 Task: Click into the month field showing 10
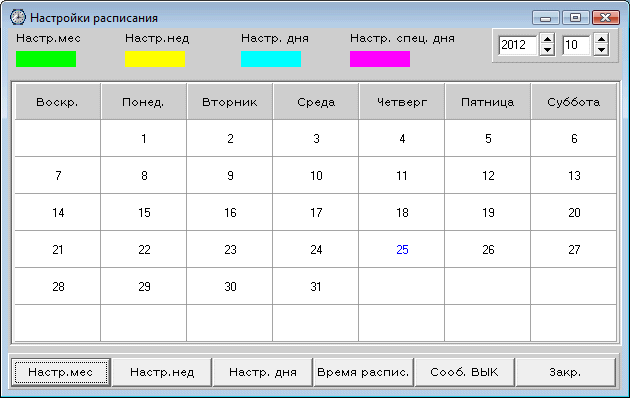point(577,45)
